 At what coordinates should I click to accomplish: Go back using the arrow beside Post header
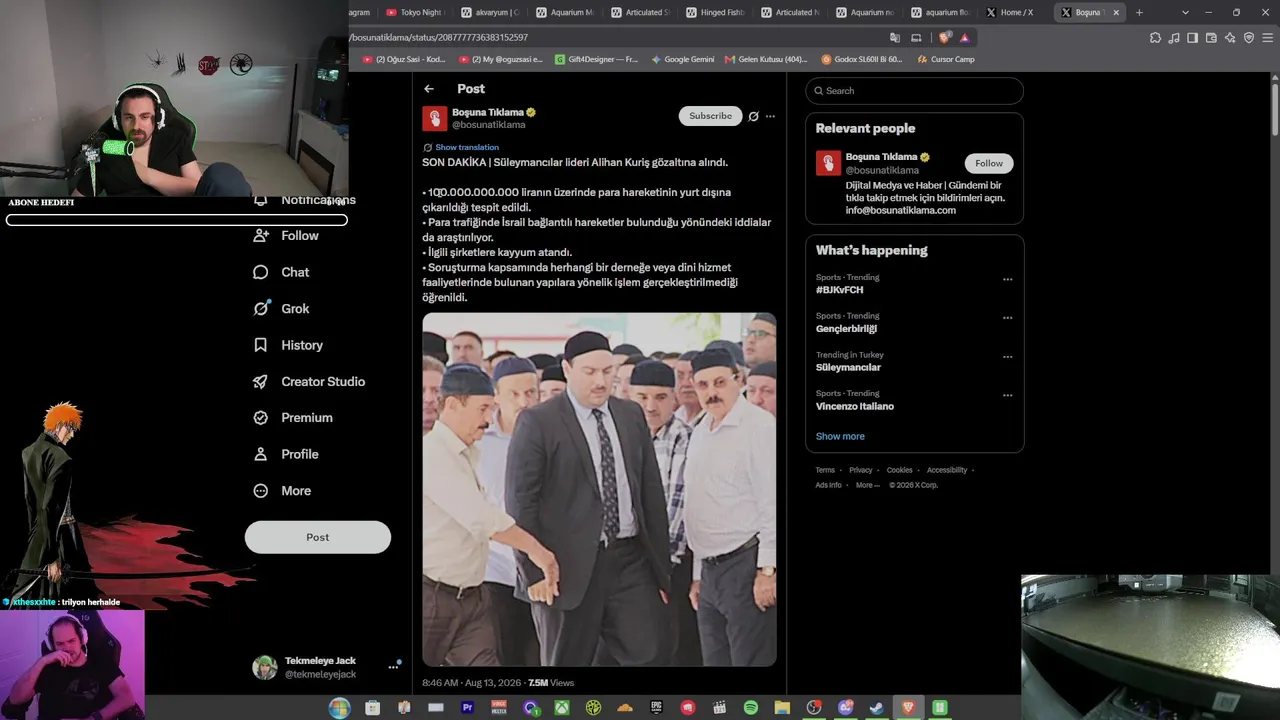(429, 89)
